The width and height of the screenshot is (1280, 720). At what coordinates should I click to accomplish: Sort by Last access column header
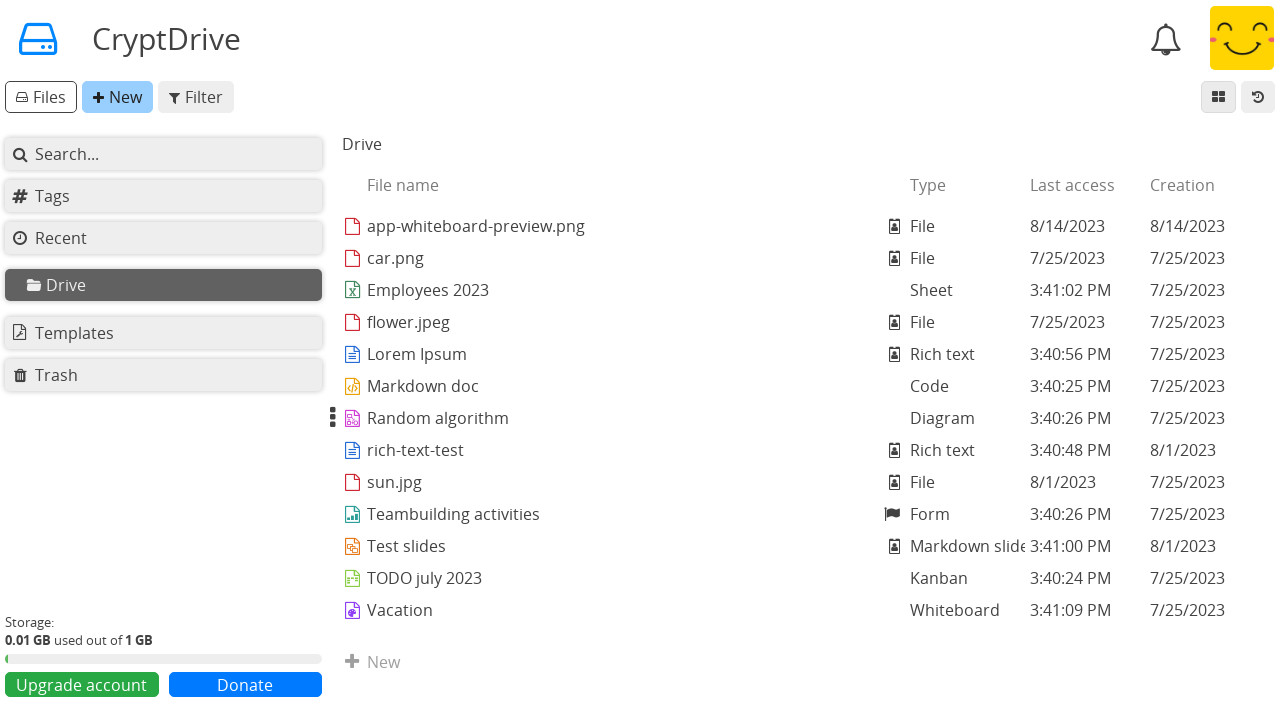1072,185
